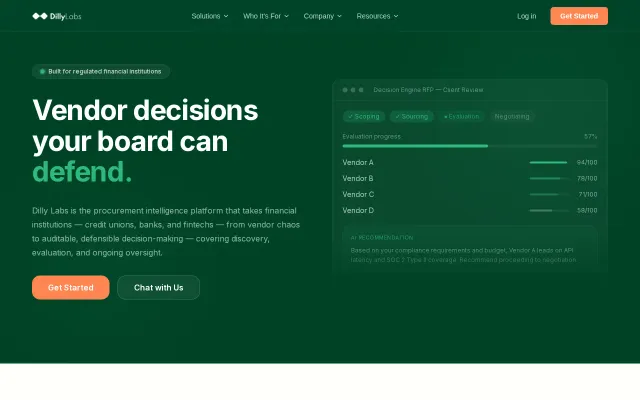Open the Solutions menu

(x=210, y=16)
